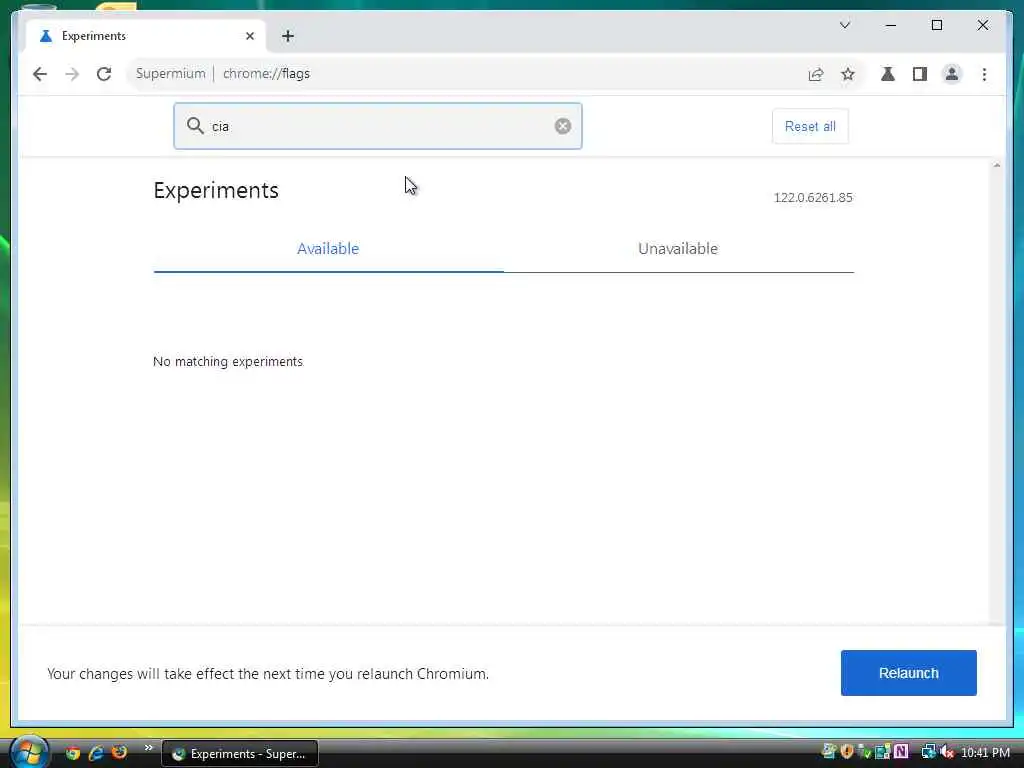Focus the search flags input field

(x=377, y=126)
